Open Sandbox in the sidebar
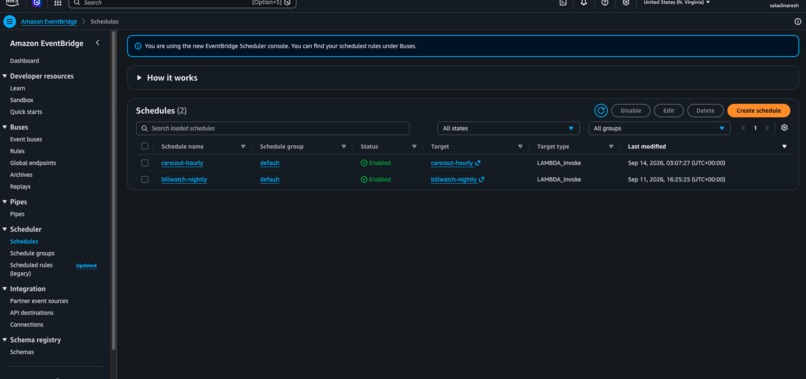 pos(22,100)
